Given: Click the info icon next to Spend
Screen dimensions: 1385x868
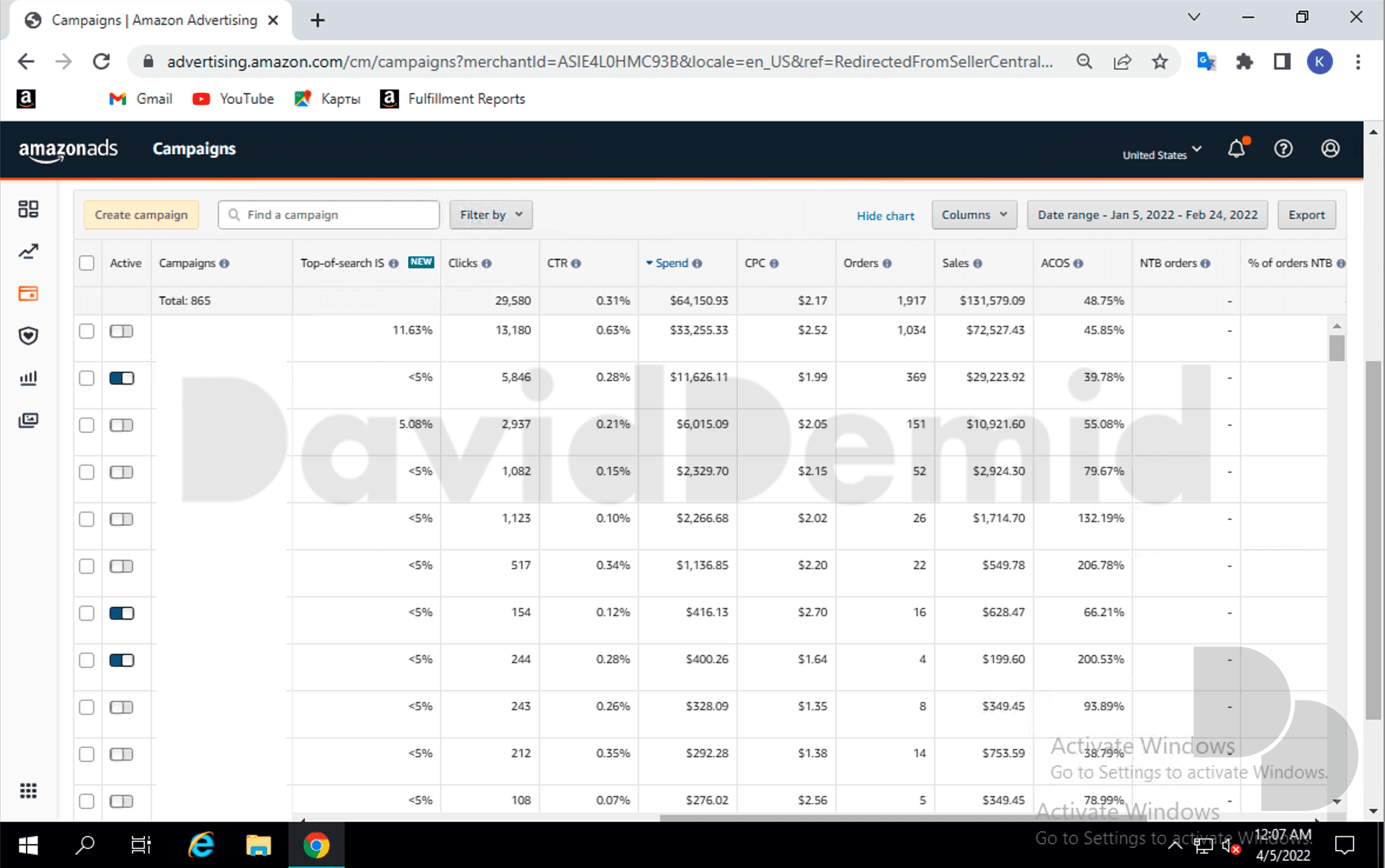Looking at the screenshot, I should click(x=697, y=263).
